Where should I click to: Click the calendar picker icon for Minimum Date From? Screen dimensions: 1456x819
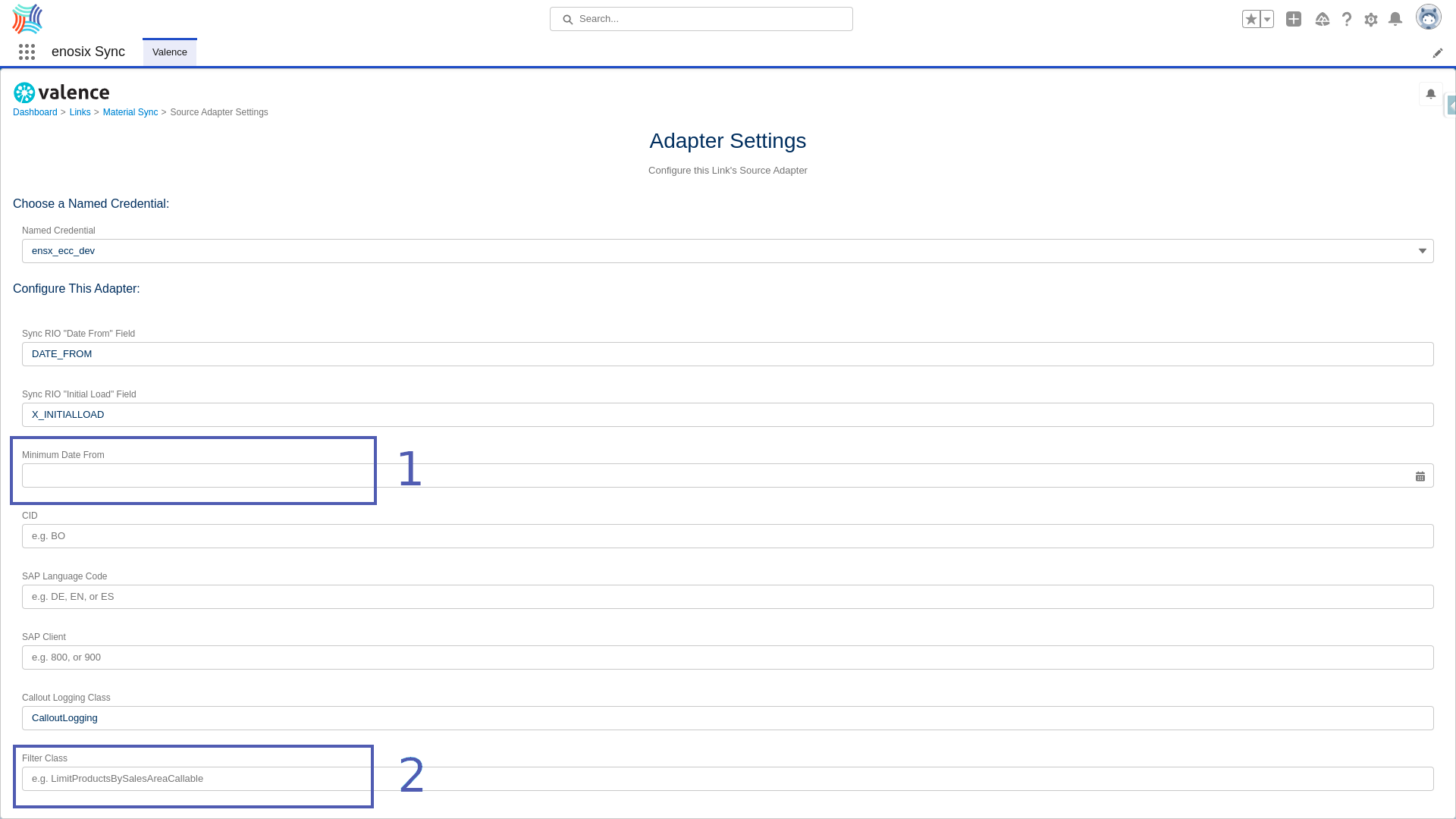tap(1420, 476)
